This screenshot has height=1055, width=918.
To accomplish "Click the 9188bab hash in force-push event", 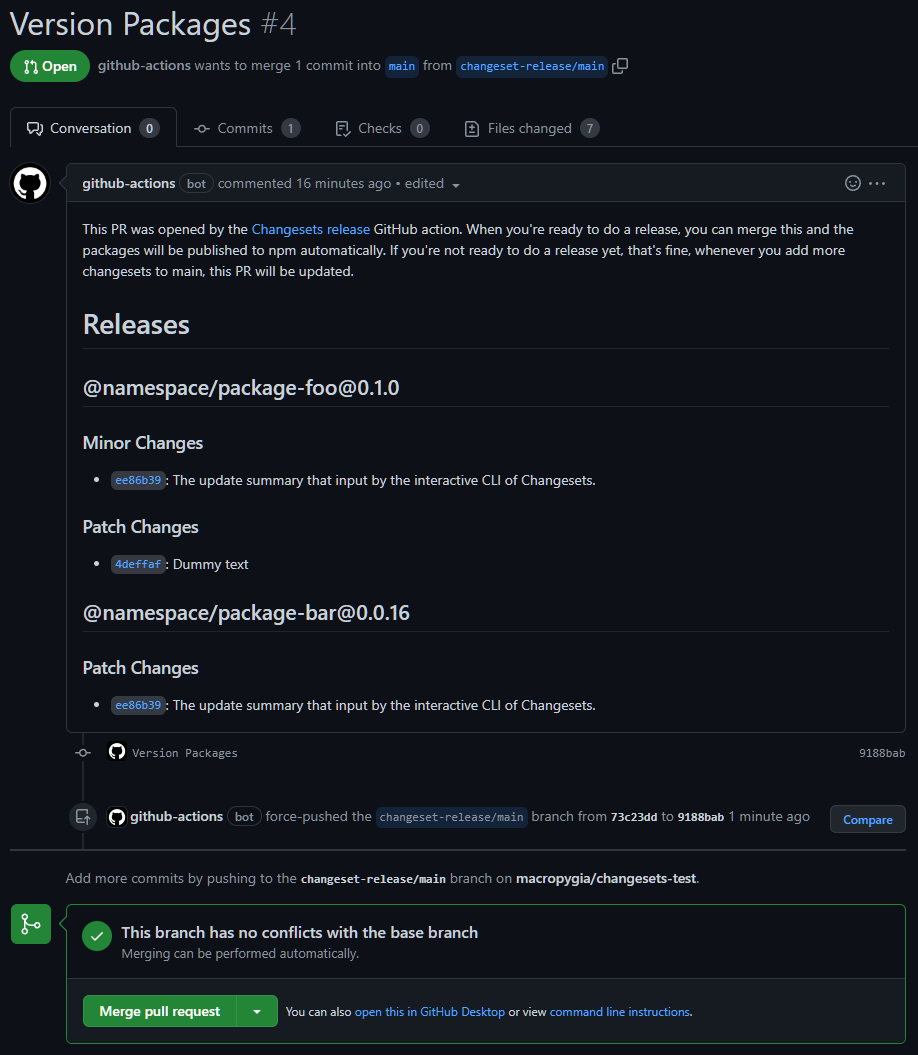I will point(701,817).
